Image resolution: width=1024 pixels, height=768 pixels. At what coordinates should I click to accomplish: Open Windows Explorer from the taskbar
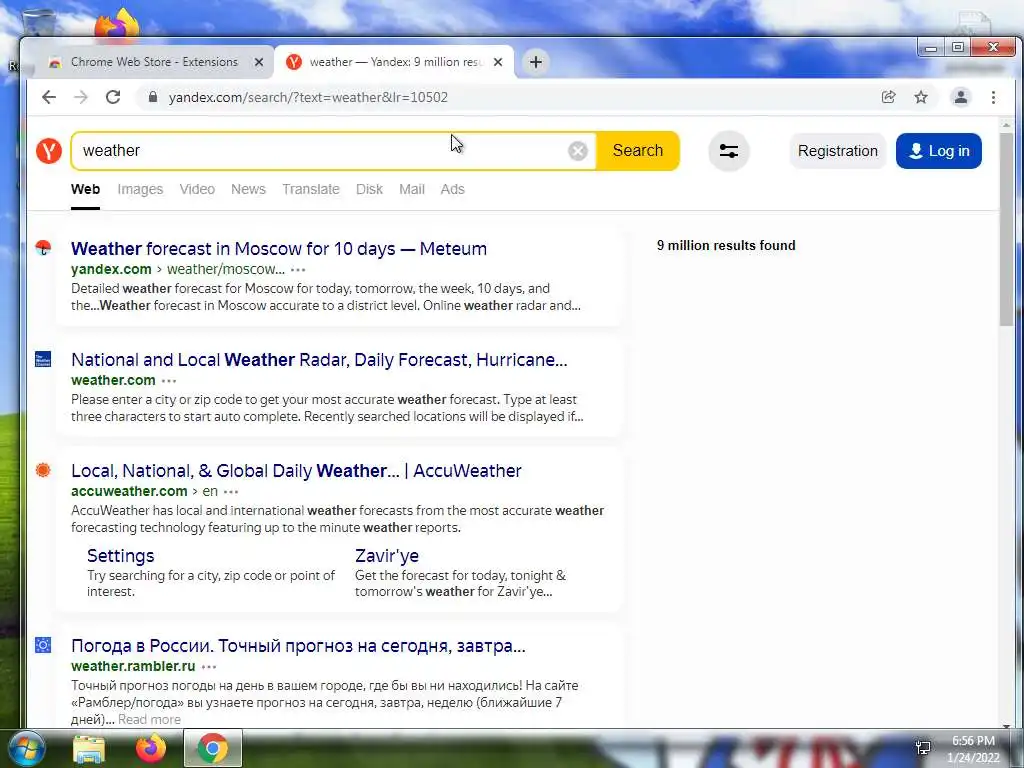[x=89, y=748]
